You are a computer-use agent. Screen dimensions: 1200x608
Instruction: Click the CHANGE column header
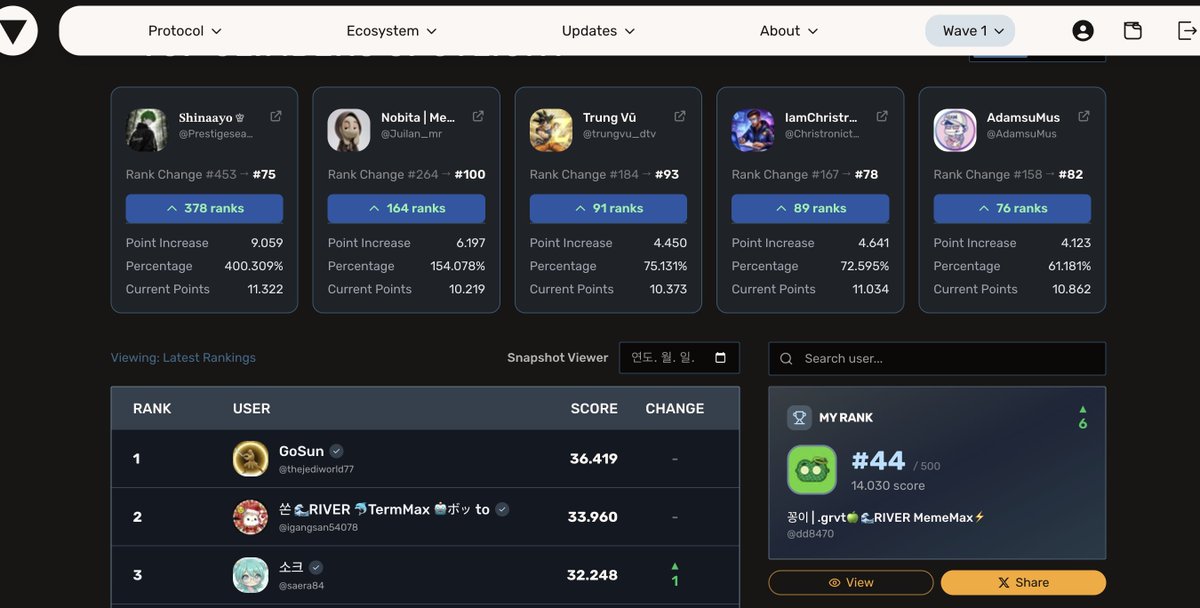point(675,408)
